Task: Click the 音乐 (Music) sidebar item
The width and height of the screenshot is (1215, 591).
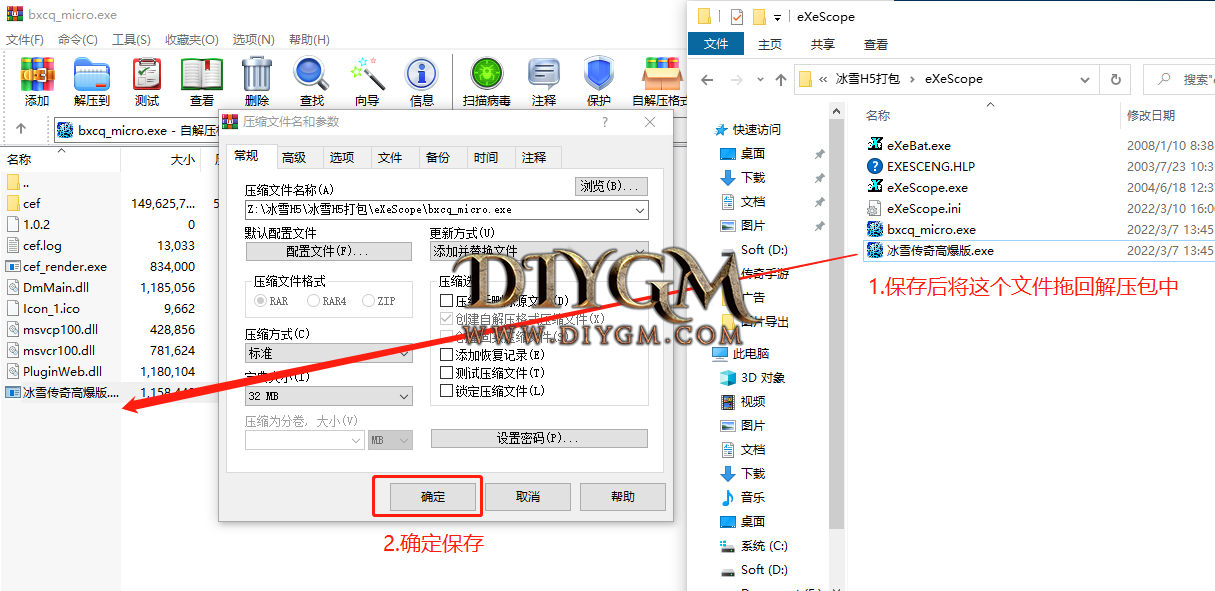Action: coord(743,497)
